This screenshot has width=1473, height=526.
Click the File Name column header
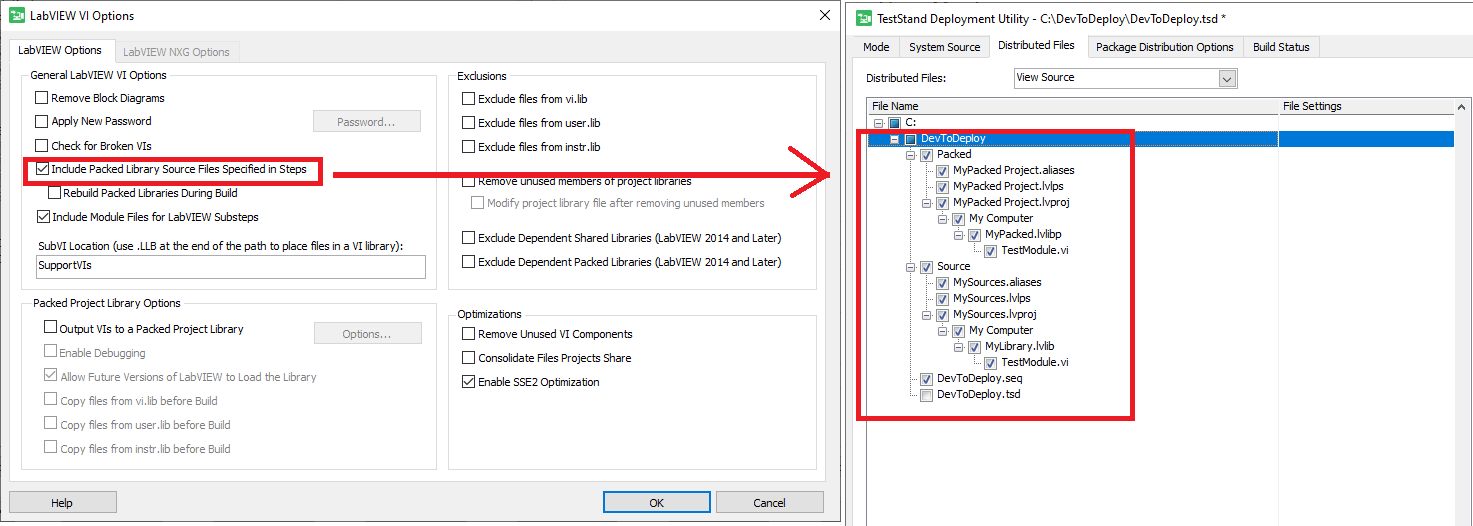[x=1073, y=106]
